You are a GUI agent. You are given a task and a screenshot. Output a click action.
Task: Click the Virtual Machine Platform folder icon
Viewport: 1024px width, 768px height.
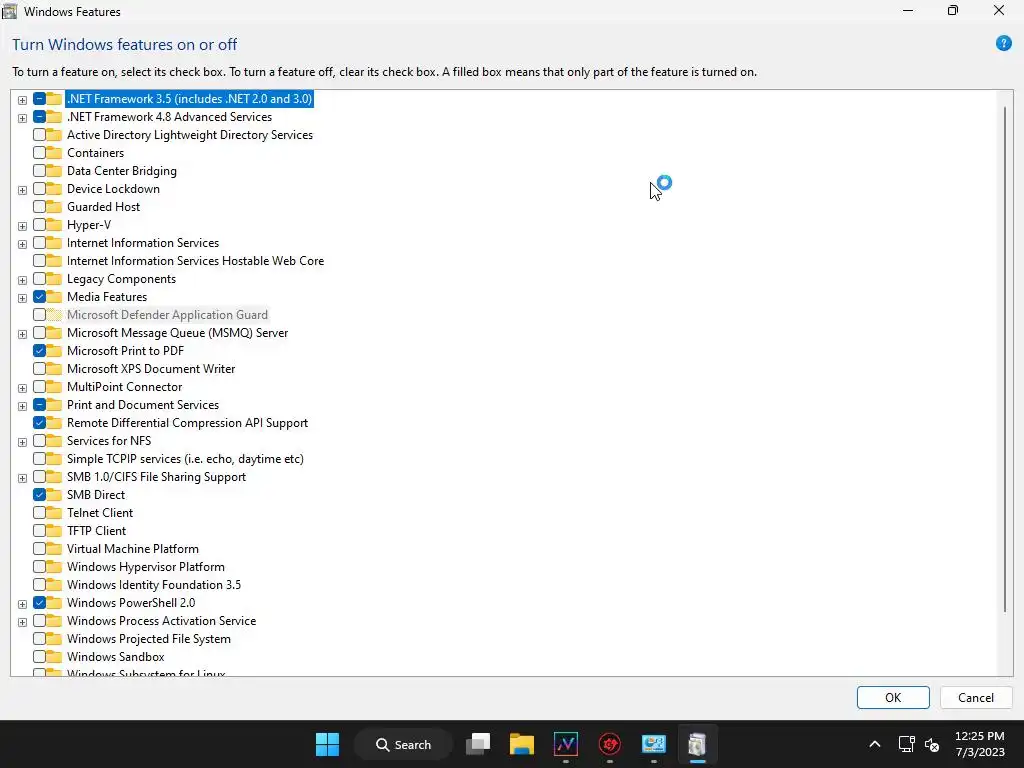point(54,549)
